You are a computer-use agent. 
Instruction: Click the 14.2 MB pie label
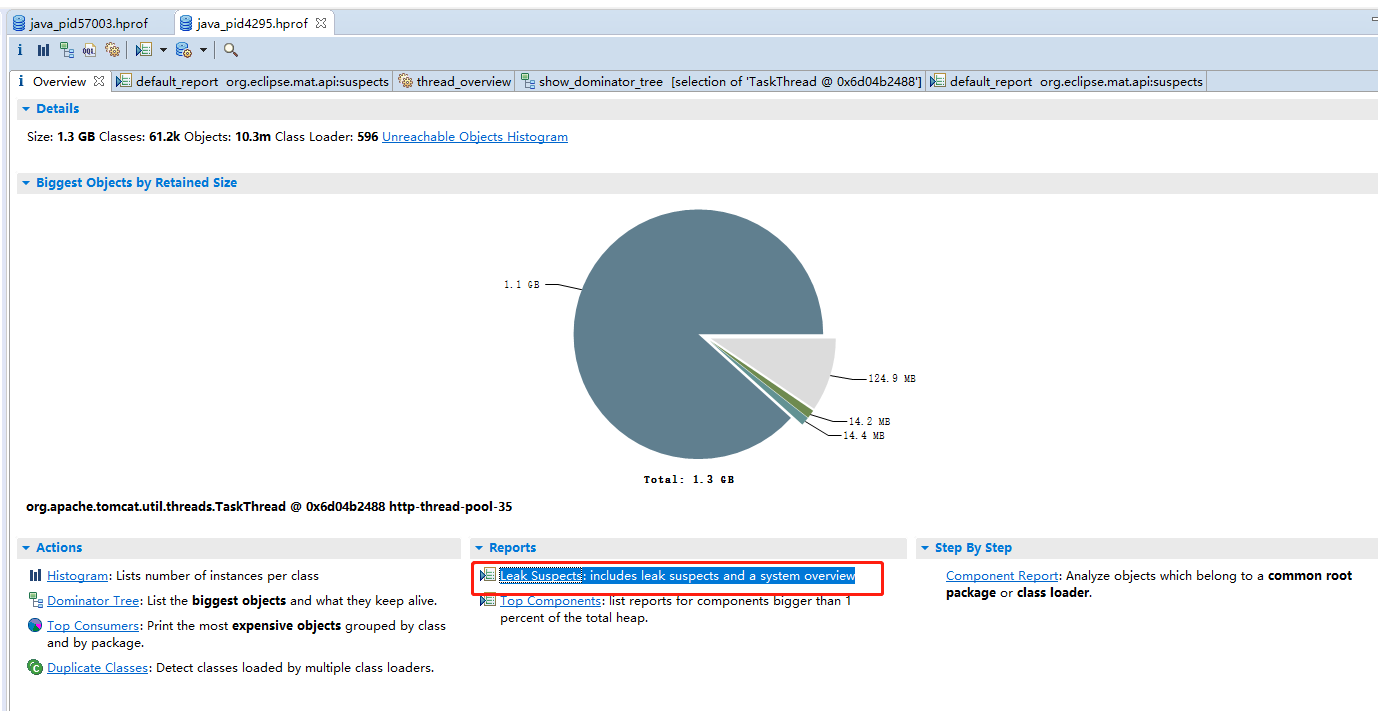[x=869, y=422]
